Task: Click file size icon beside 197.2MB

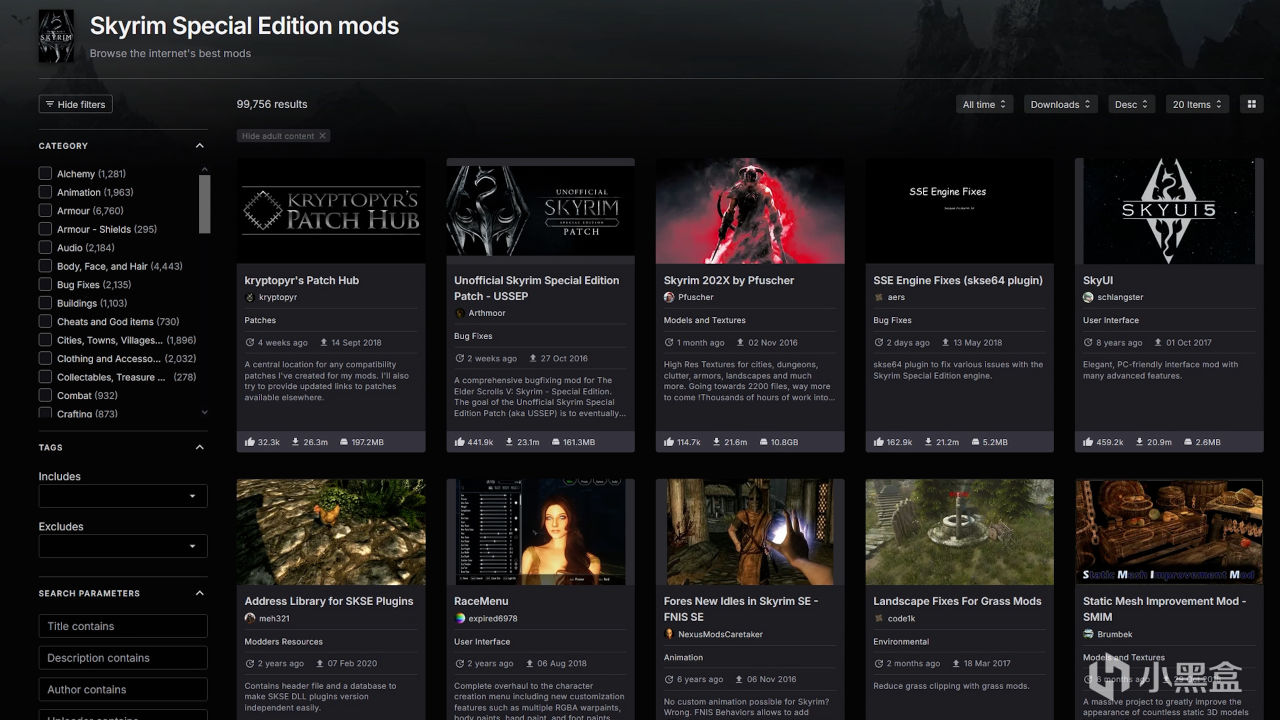Action: pos(345,441)
